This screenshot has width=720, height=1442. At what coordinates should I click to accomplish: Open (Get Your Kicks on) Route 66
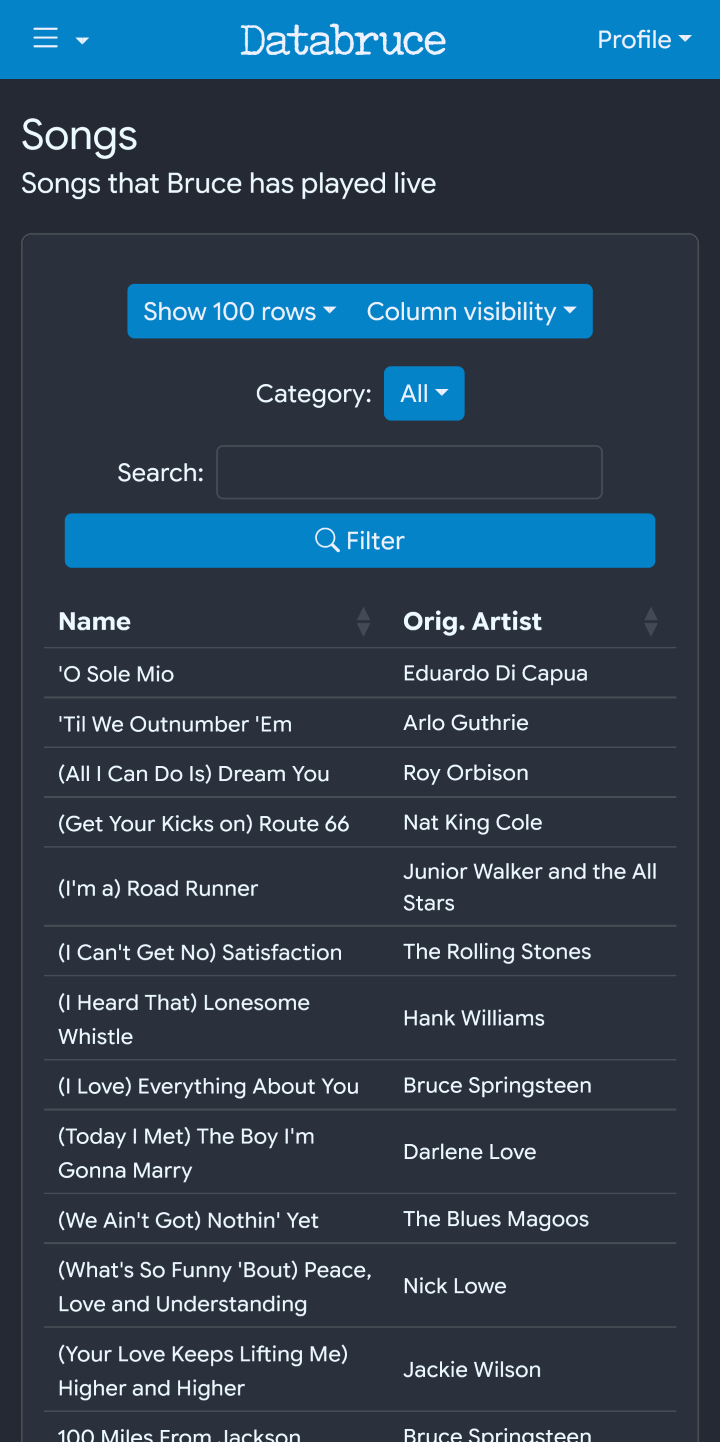204,824
